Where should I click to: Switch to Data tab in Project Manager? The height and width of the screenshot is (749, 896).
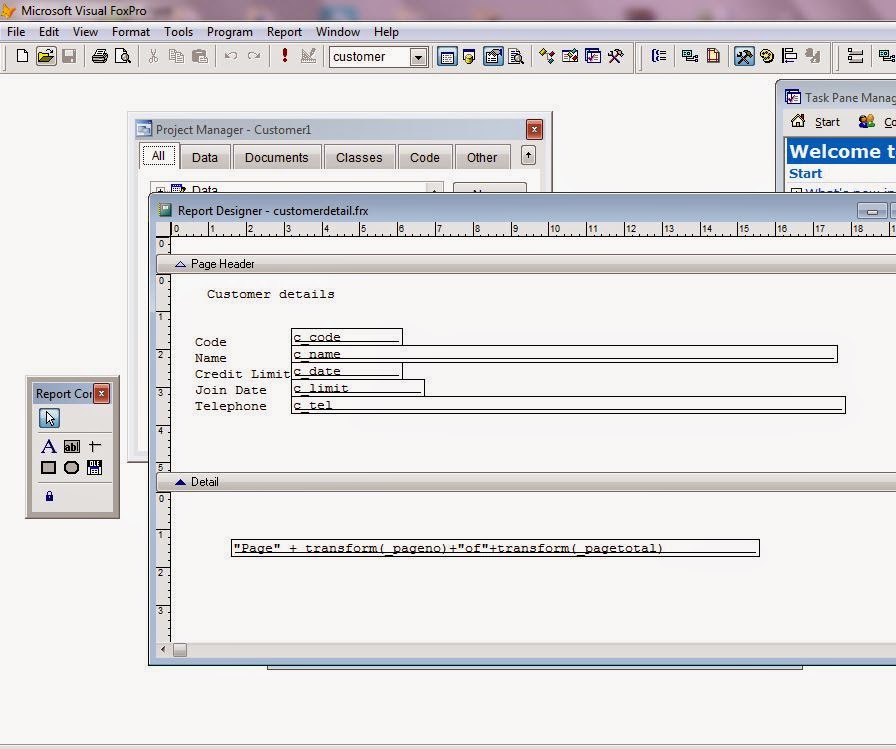coord(205,158)
